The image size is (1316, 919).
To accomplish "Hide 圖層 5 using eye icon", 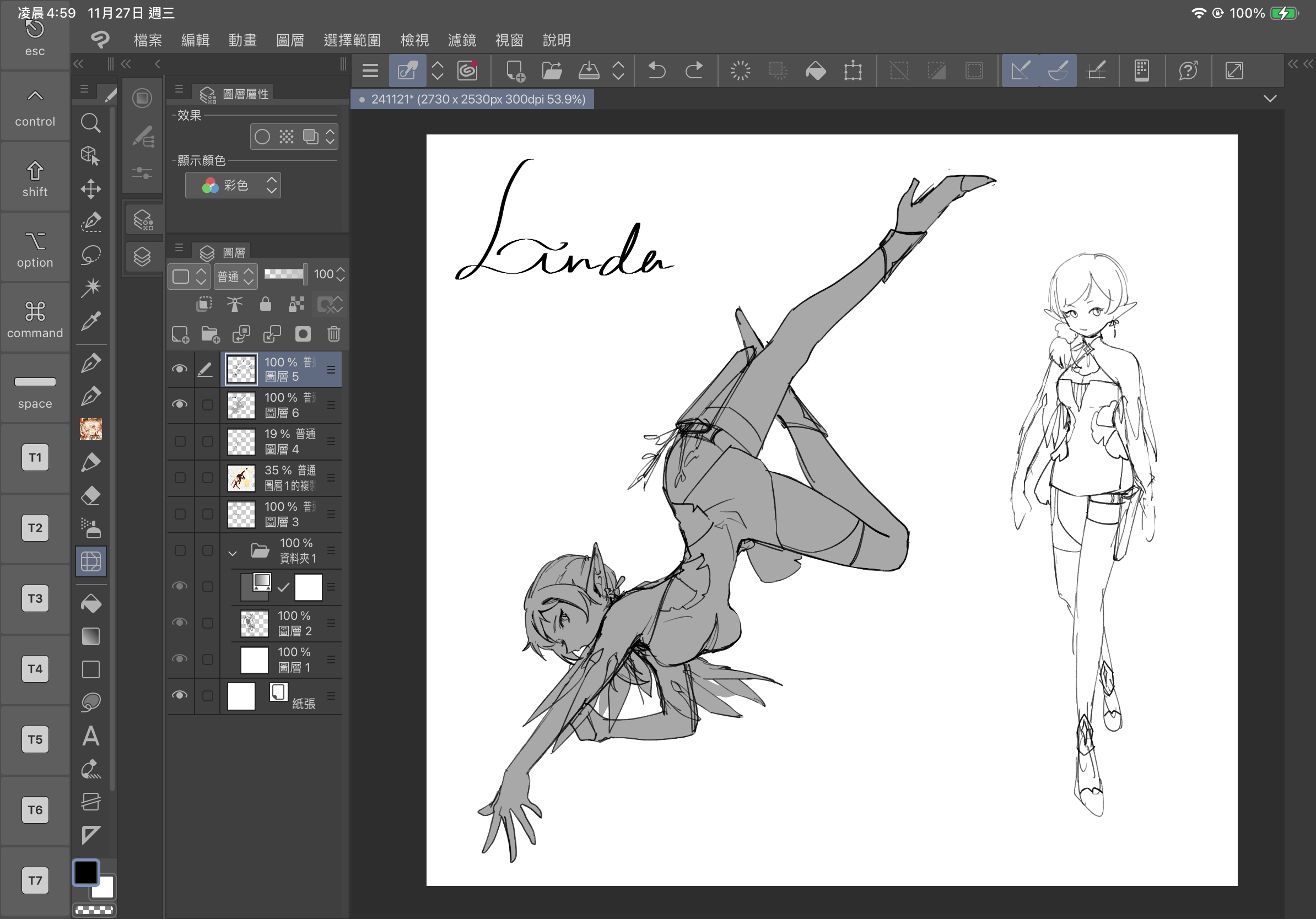I will tap(180, 369).
